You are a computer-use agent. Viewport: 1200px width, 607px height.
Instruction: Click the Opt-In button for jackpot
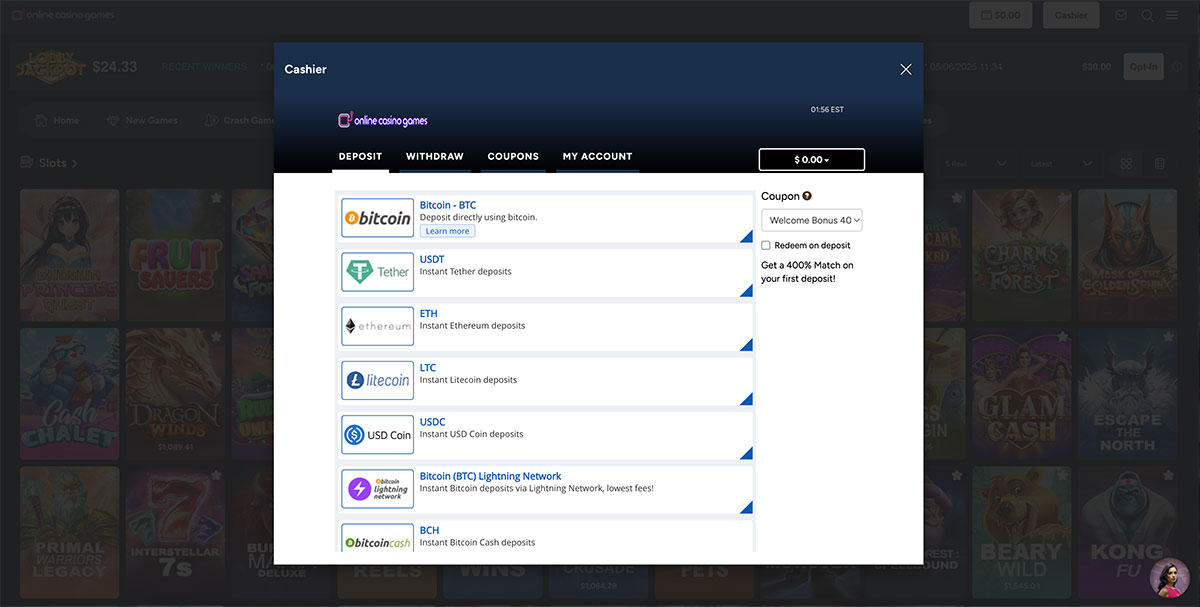click(1143, 67)
